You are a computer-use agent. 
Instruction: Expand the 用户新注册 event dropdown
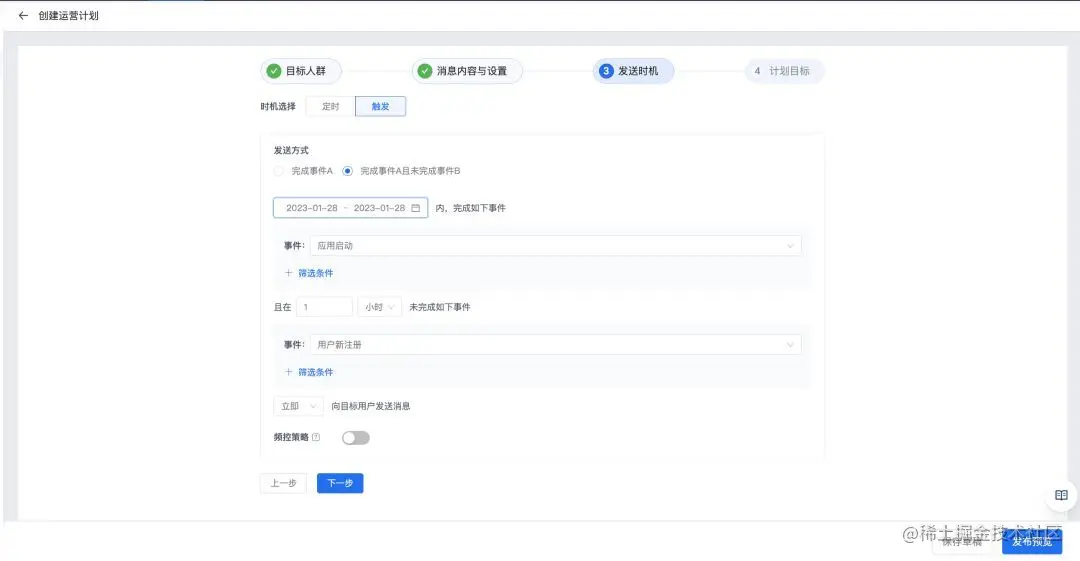point(555,345)
